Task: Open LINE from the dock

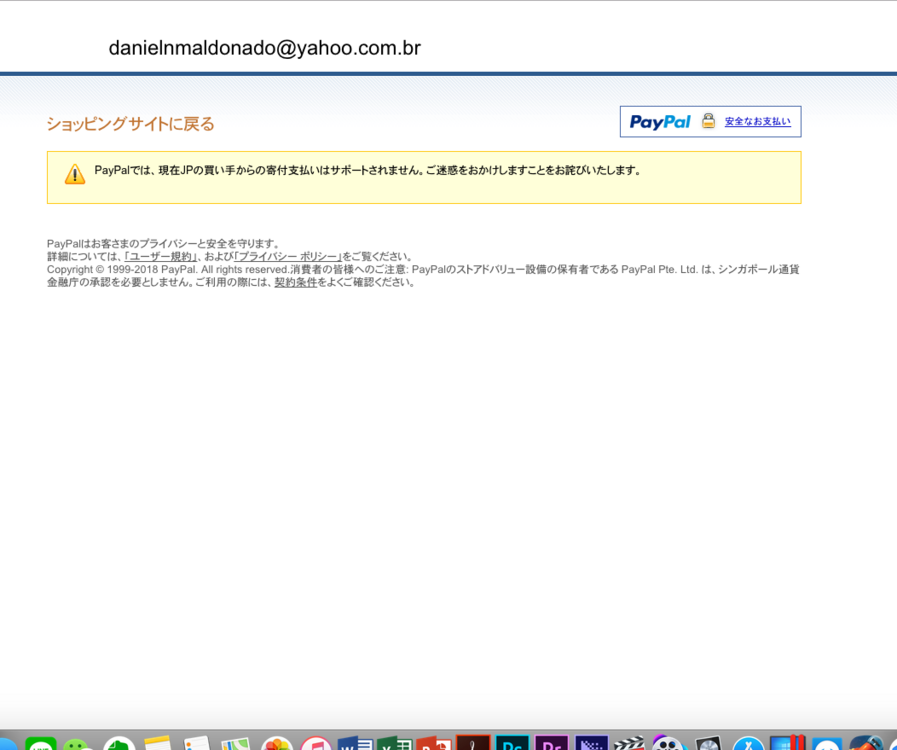Action: [41, 744]
